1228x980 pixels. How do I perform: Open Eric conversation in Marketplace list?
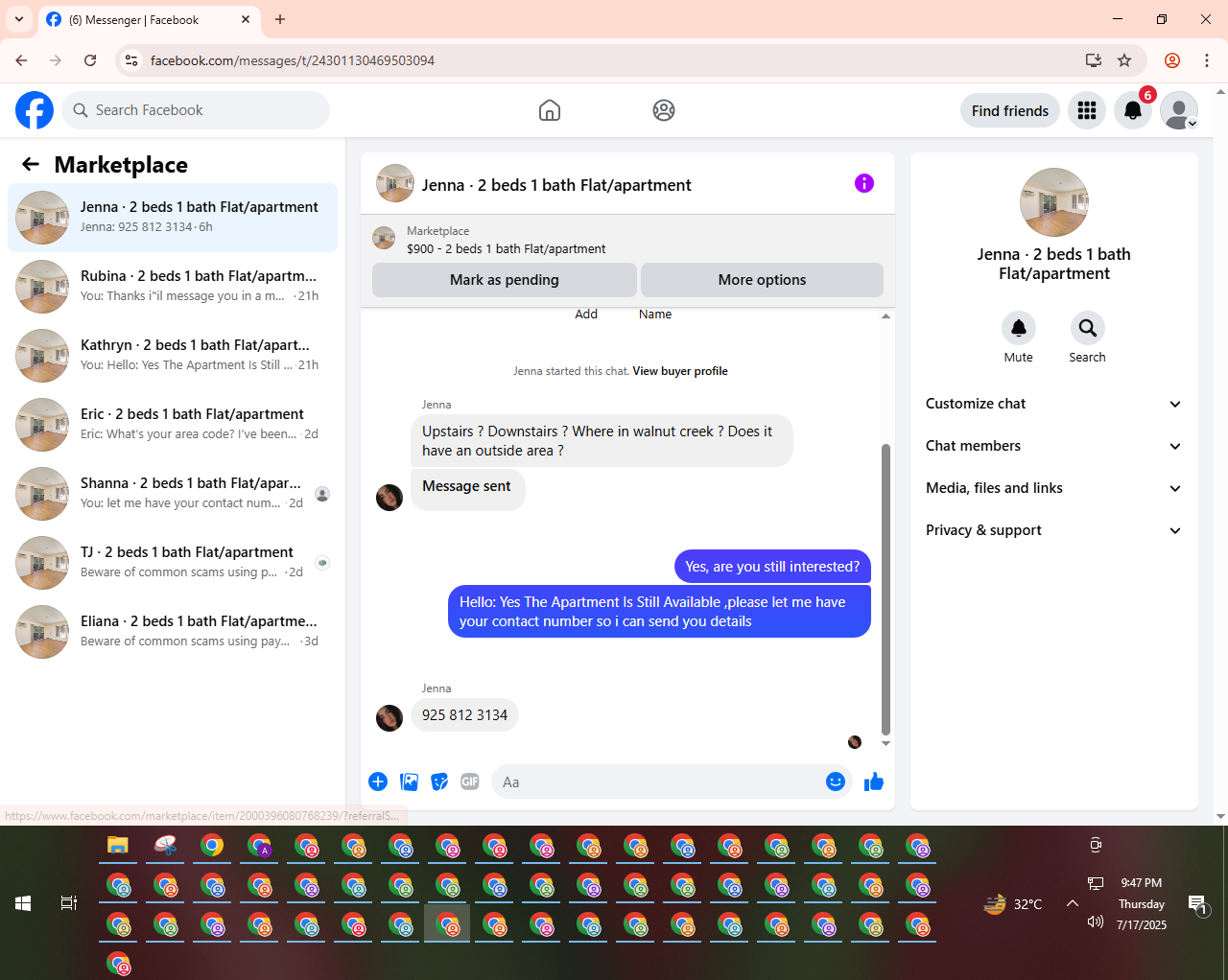click(173, 425)
